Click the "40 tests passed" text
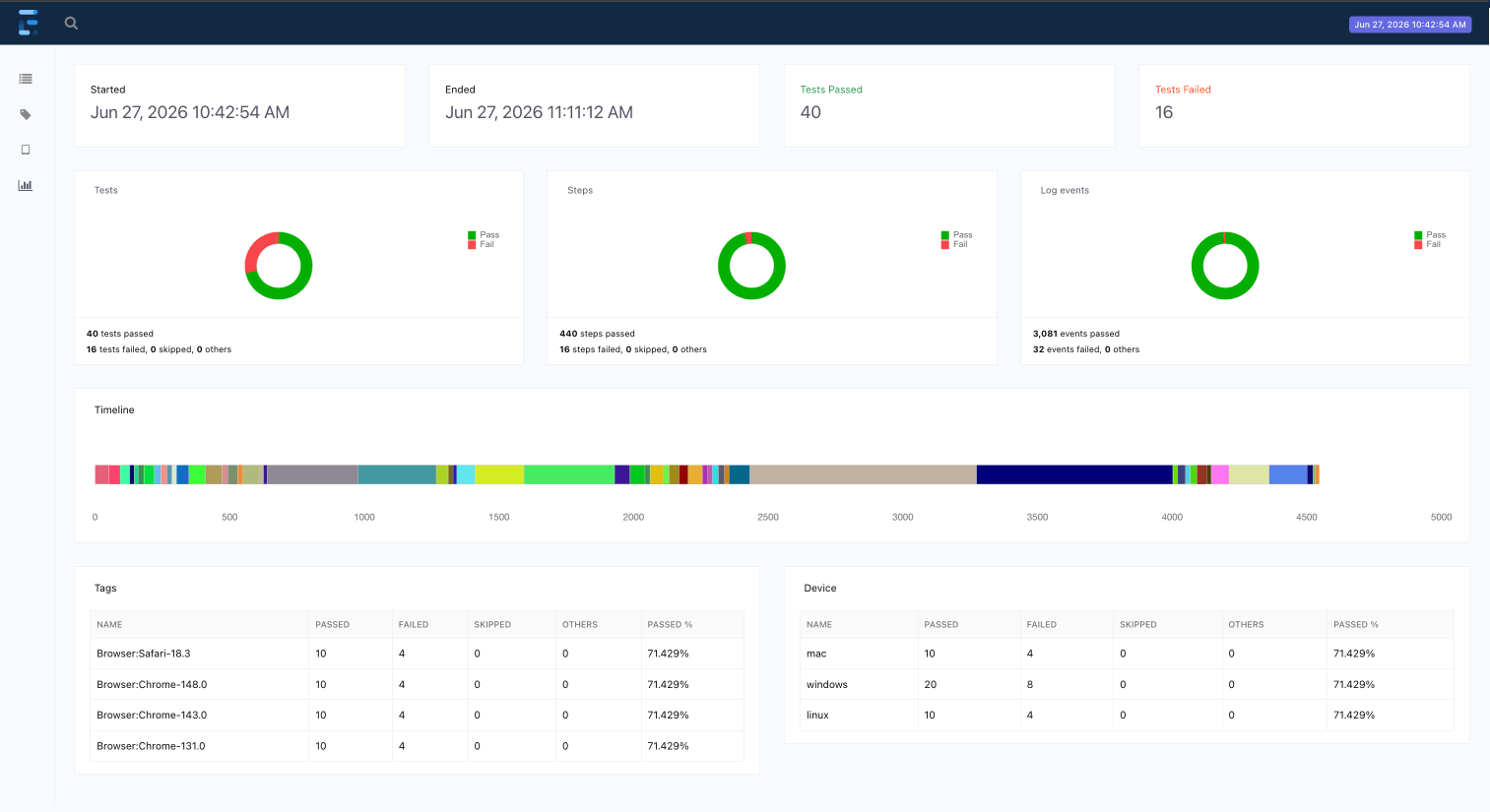Screen dimensions: 1490x812 (x=120, y=334)
